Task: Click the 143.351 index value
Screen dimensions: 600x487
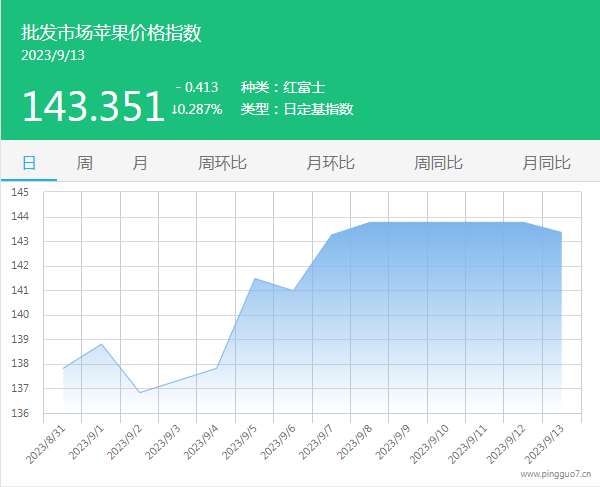Action: [x=93, y=106]
